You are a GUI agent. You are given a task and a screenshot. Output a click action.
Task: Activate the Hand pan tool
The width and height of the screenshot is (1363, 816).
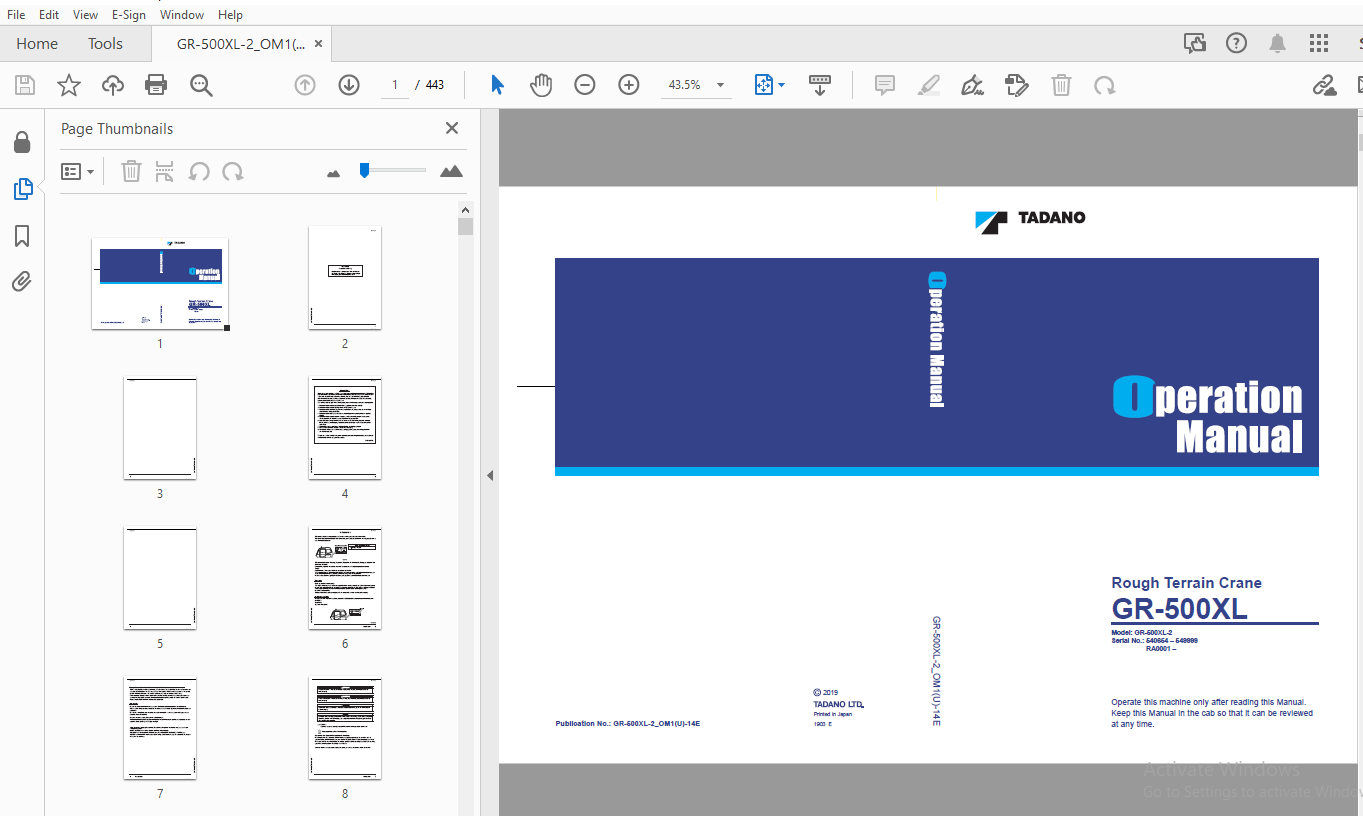(541, 85)
